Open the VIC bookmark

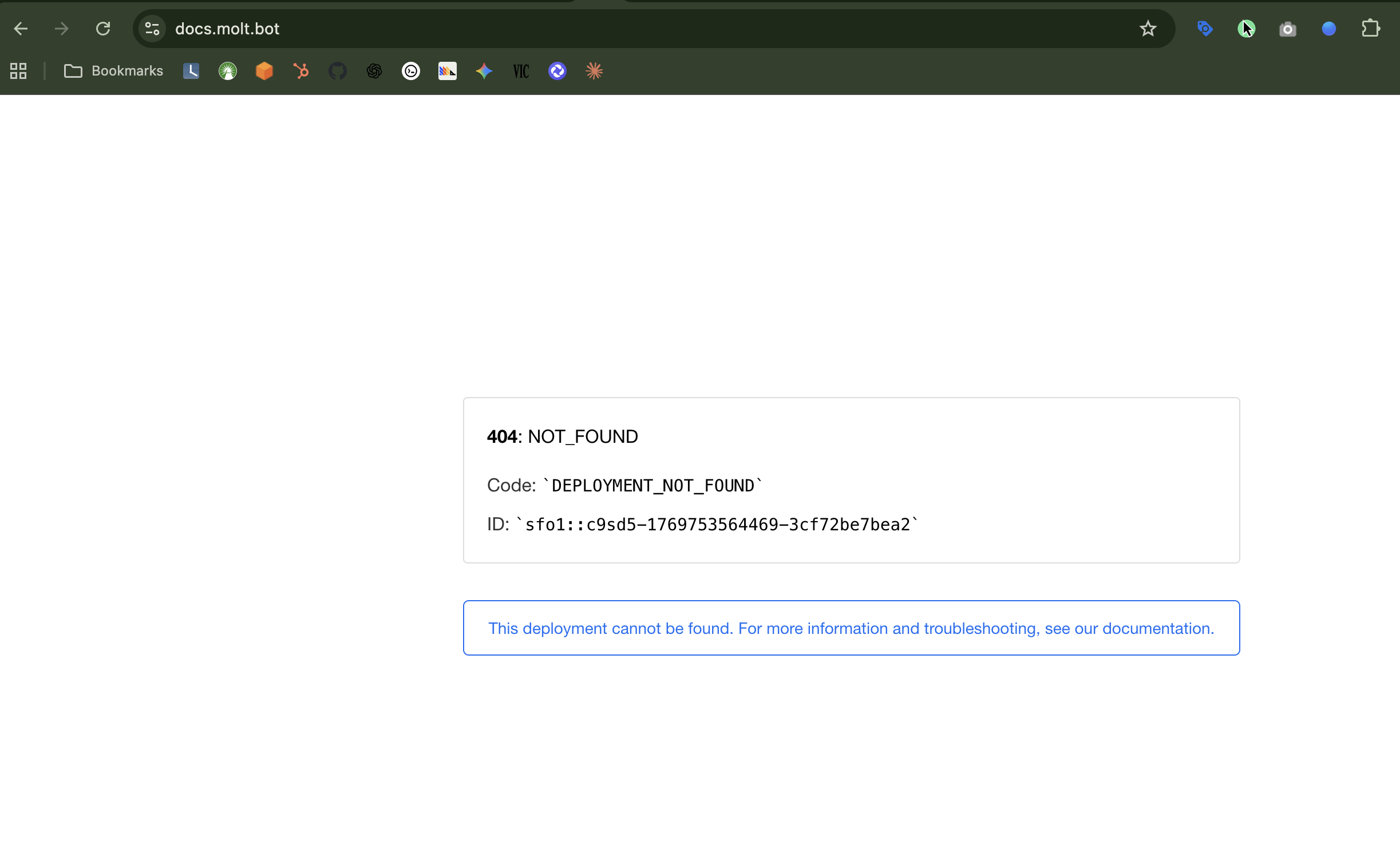coord(521,71)
